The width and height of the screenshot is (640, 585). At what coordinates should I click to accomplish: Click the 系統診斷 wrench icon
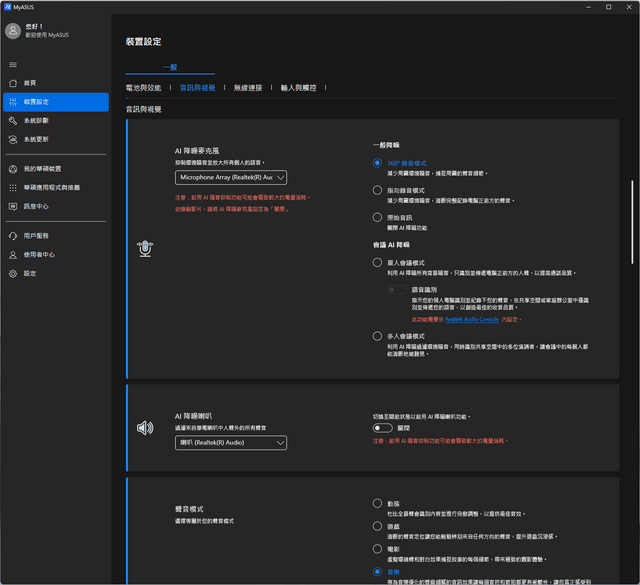[x=13, y=121]
